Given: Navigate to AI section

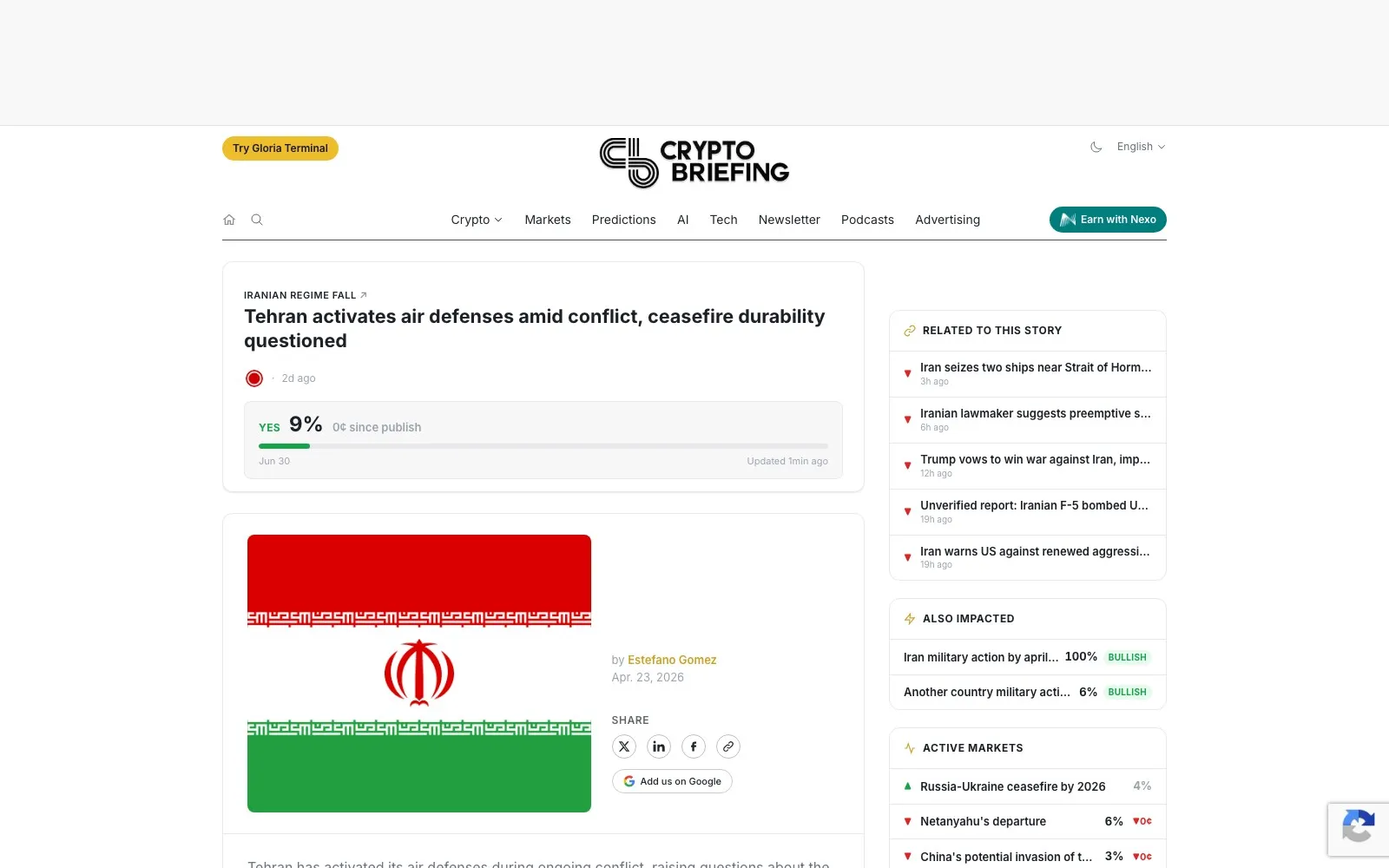Looking at the screenshot, I should [683, 220].
